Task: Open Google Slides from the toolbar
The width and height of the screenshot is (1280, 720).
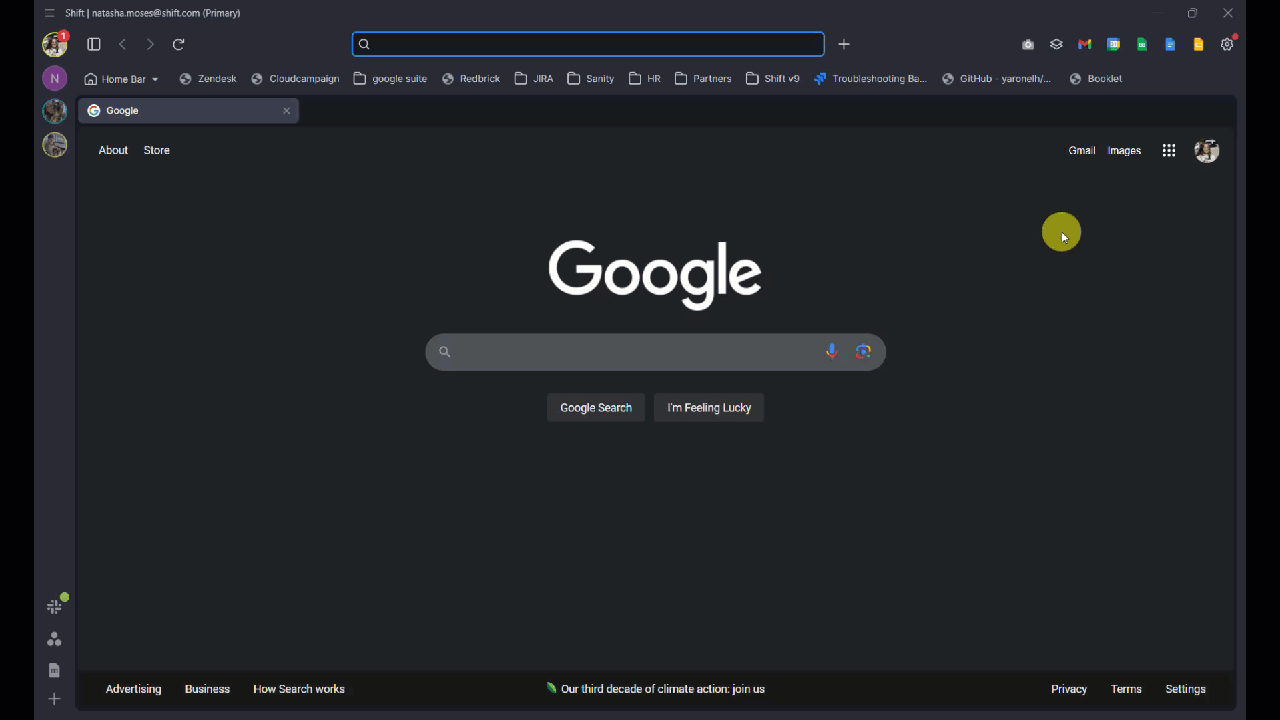Action: (1198, 44)
